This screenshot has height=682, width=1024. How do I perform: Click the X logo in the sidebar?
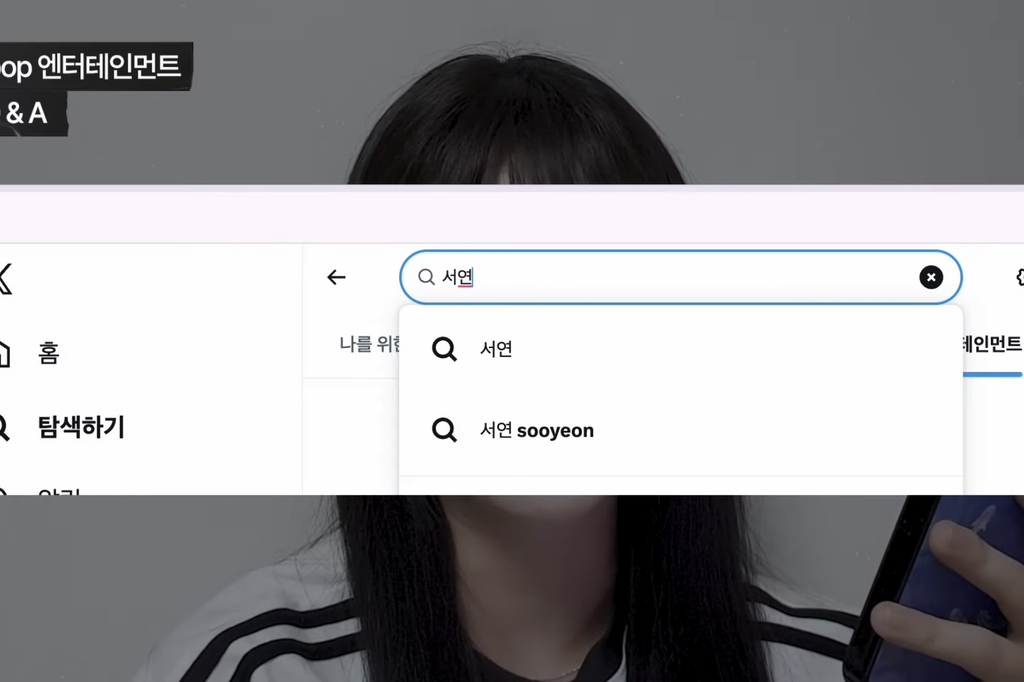(x=6, y=277)
